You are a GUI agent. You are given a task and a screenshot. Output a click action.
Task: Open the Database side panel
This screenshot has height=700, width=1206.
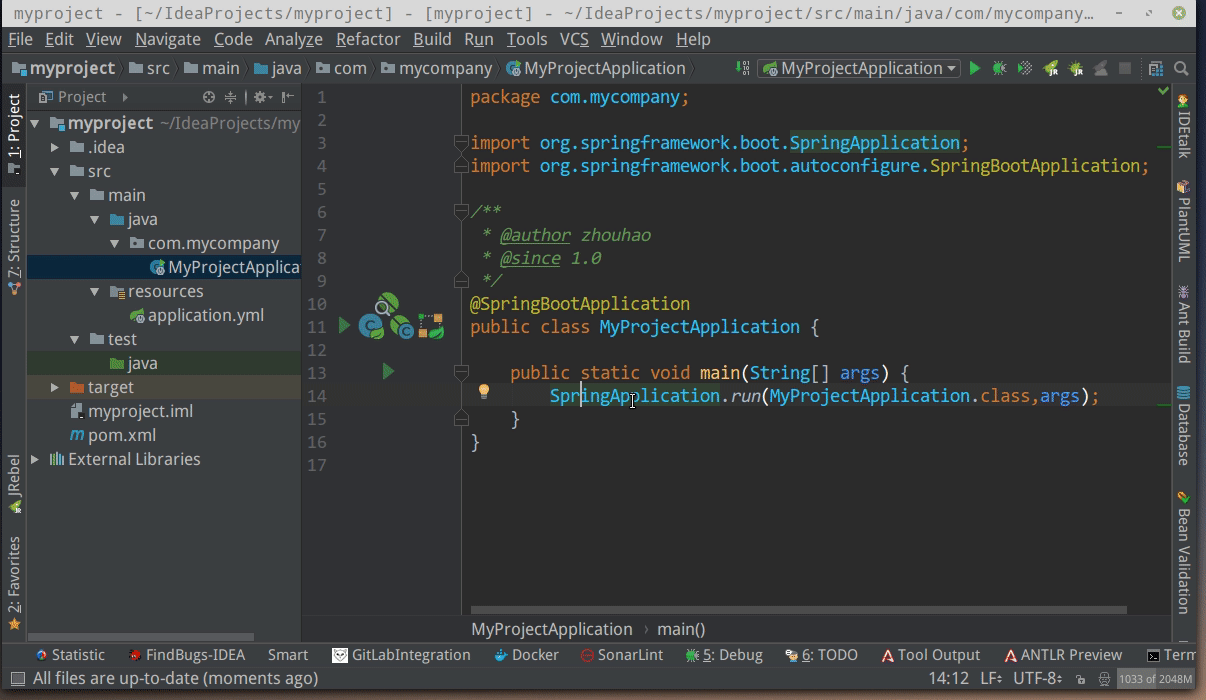pos(1183,424)
